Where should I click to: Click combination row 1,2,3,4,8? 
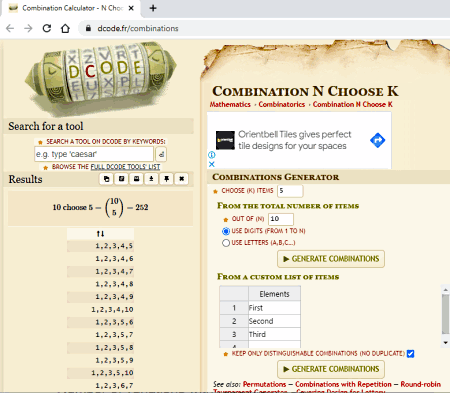(100, 284)
